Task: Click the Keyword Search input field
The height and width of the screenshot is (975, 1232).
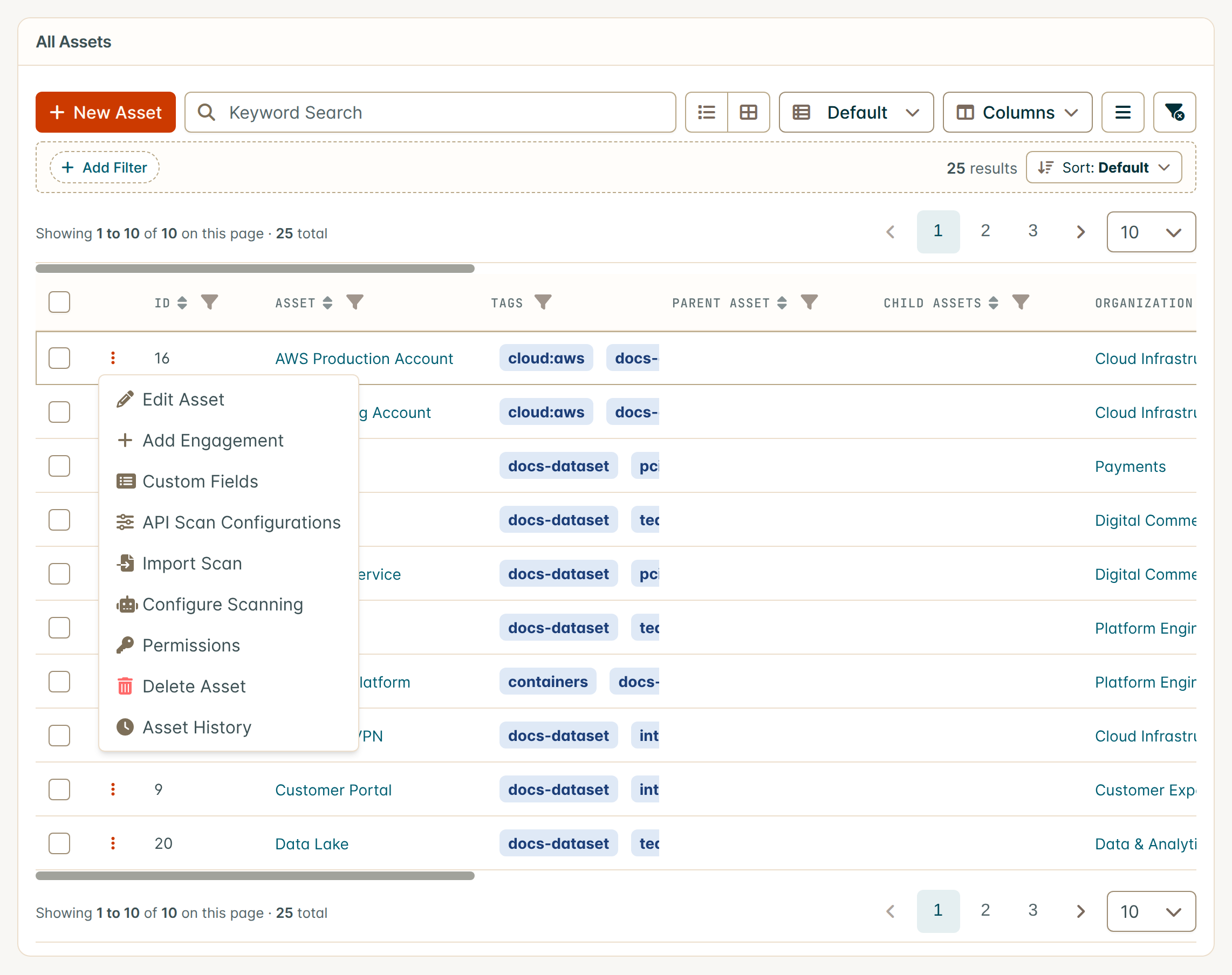Action: click(x=430, y=113)
